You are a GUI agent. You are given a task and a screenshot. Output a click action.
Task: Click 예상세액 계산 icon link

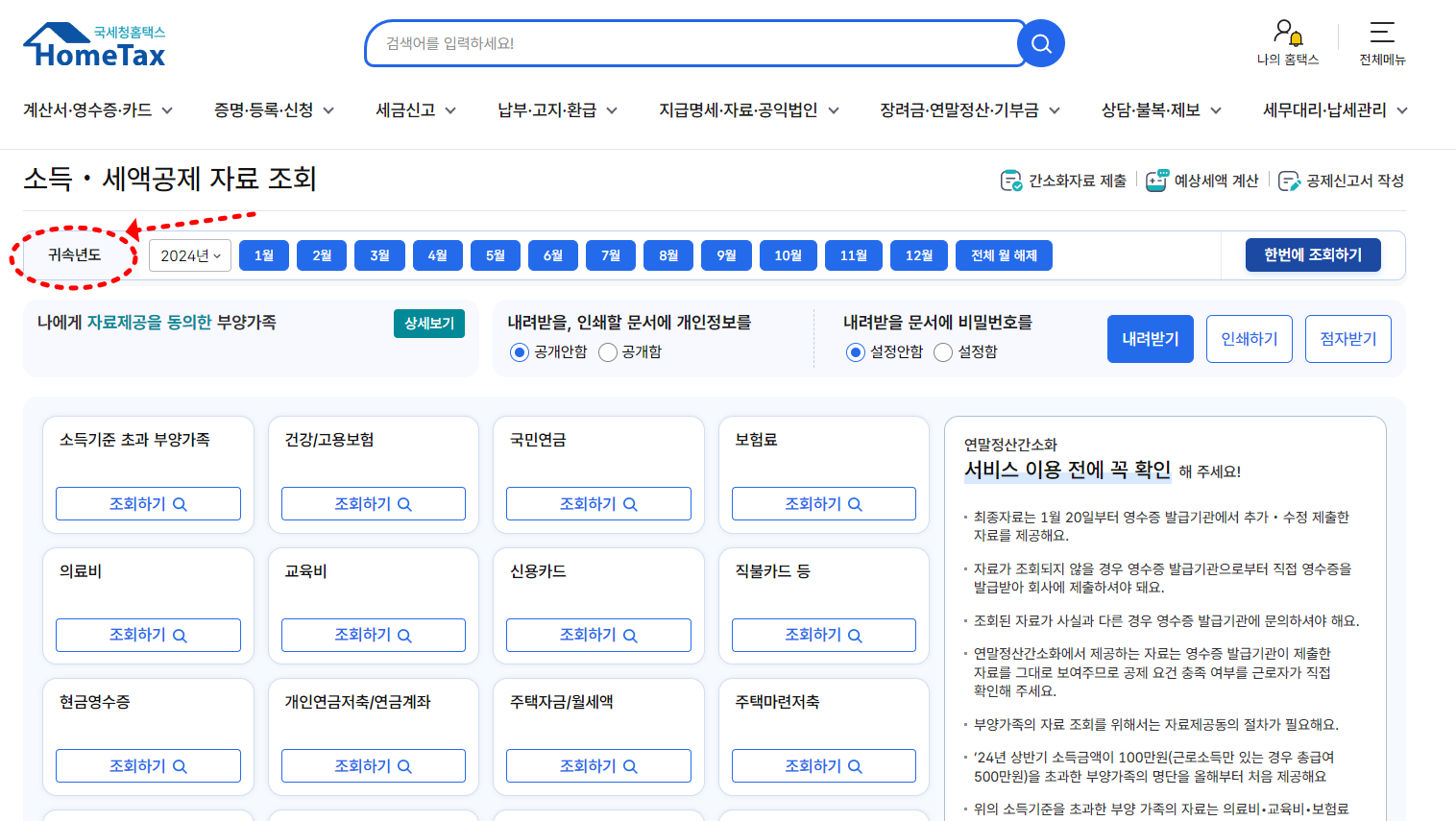pos(1201,181)
